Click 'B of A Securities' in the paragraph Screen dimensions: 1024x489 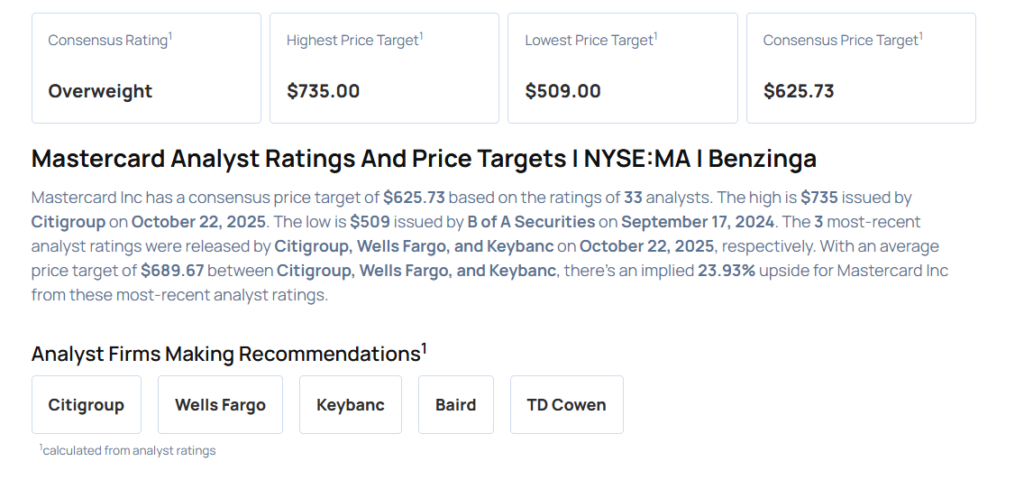532,221
